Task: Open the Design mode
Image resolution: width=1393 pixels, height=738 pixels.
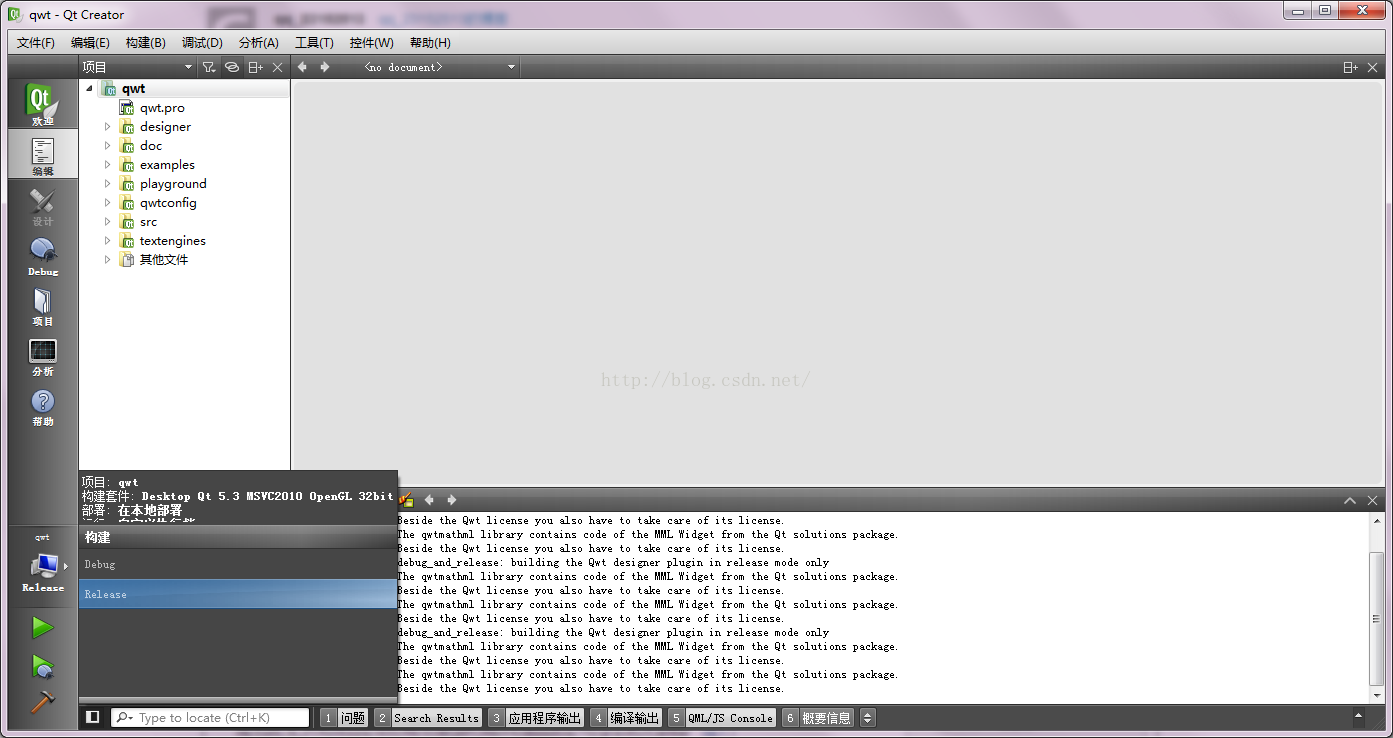Action: [x=42, y=204]
